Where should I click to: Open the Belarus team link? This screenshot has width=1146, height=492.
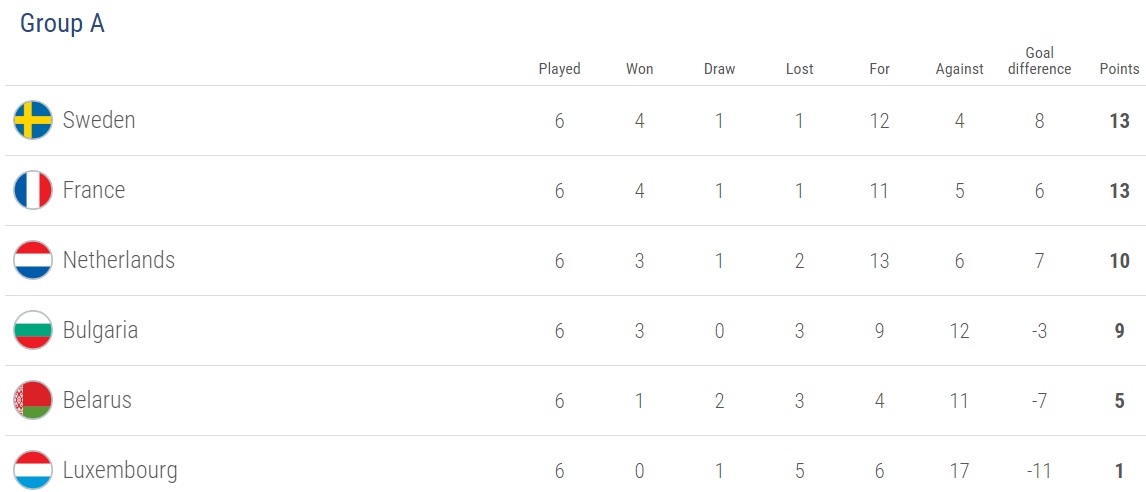[97, 400]
